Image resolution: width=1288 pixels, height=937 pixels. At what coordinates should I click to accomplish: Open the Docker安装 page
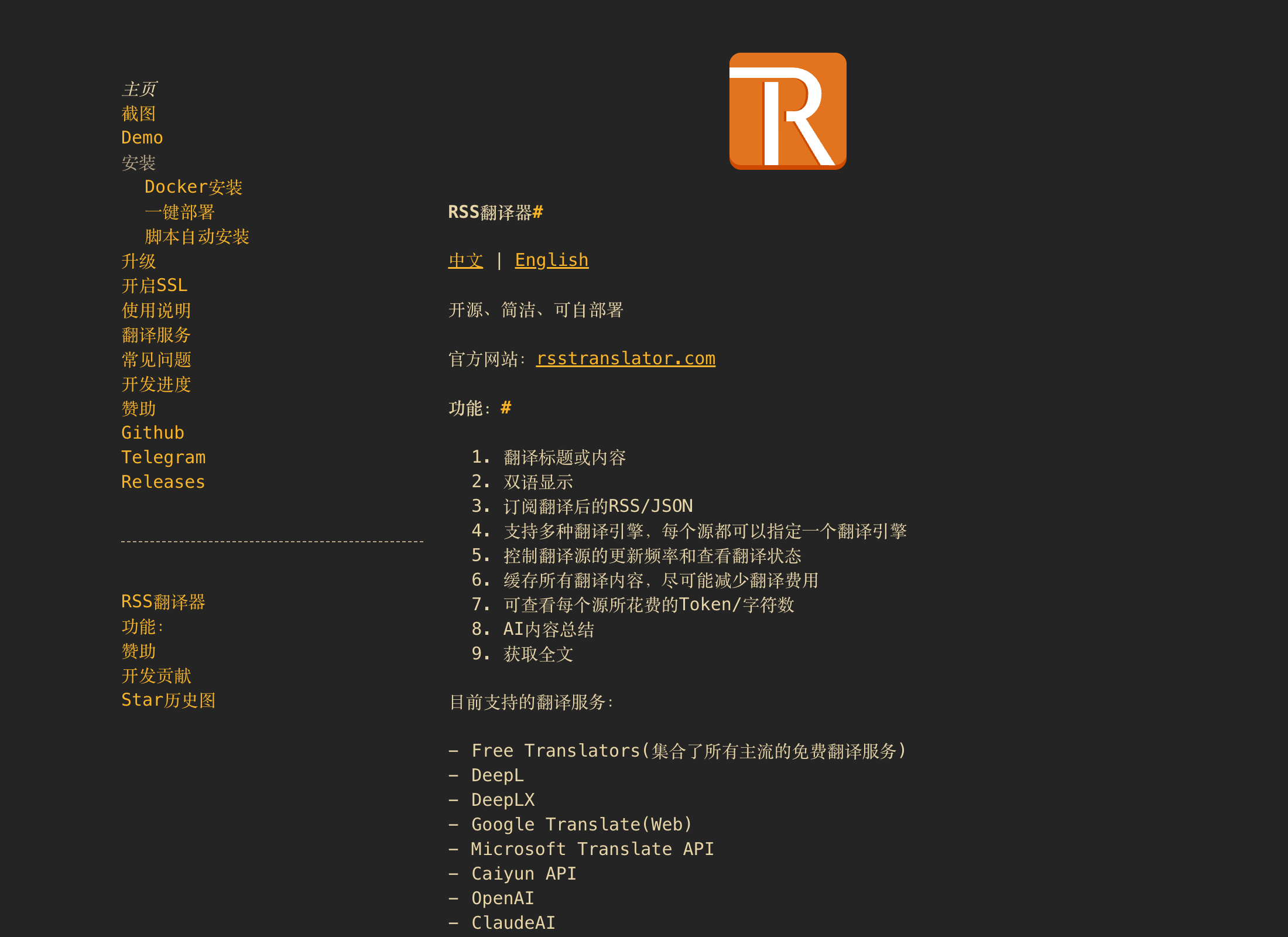pos(193,187)
